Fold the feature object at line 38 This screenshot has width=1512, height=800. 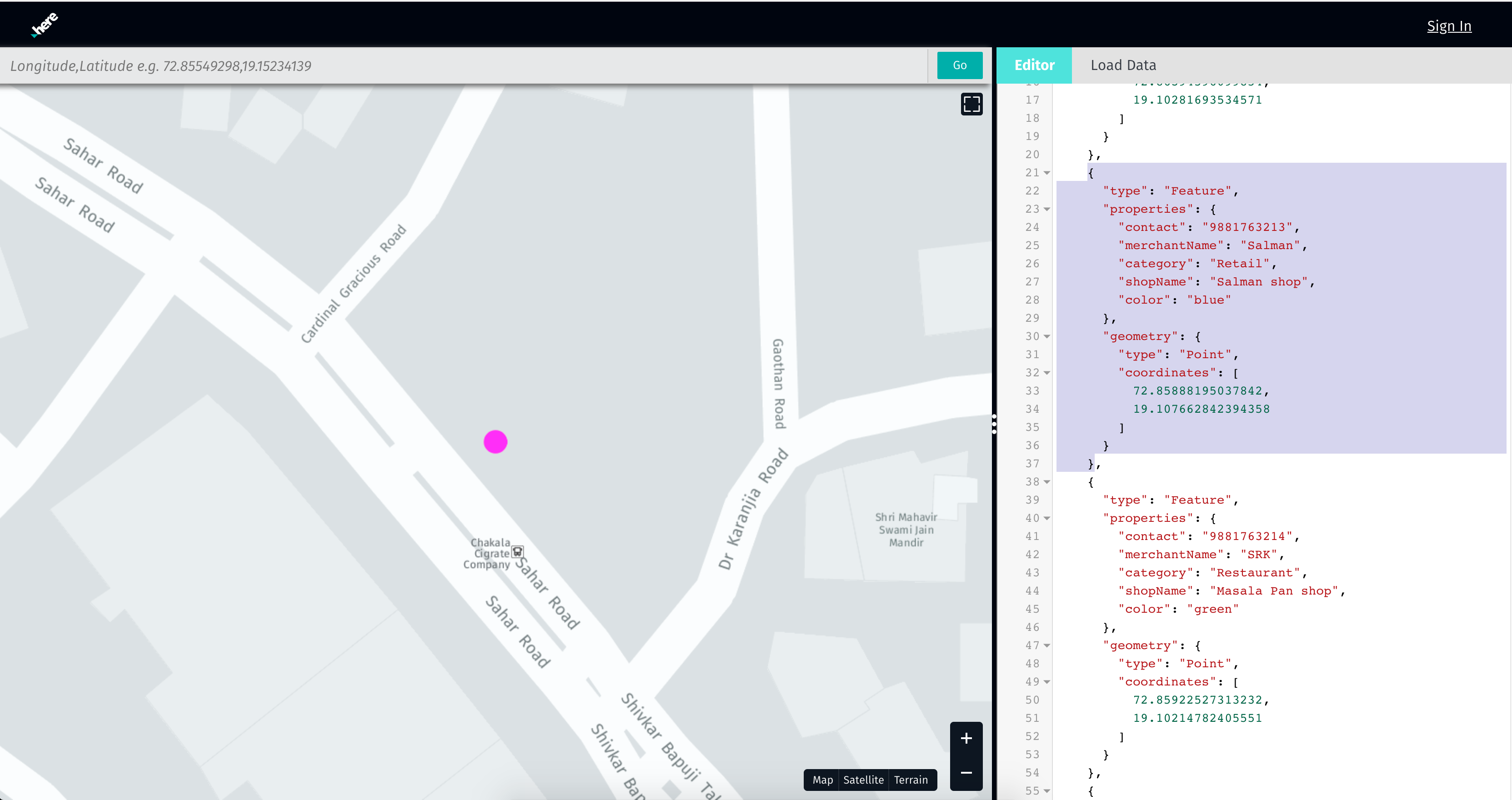pos(1046,482)
